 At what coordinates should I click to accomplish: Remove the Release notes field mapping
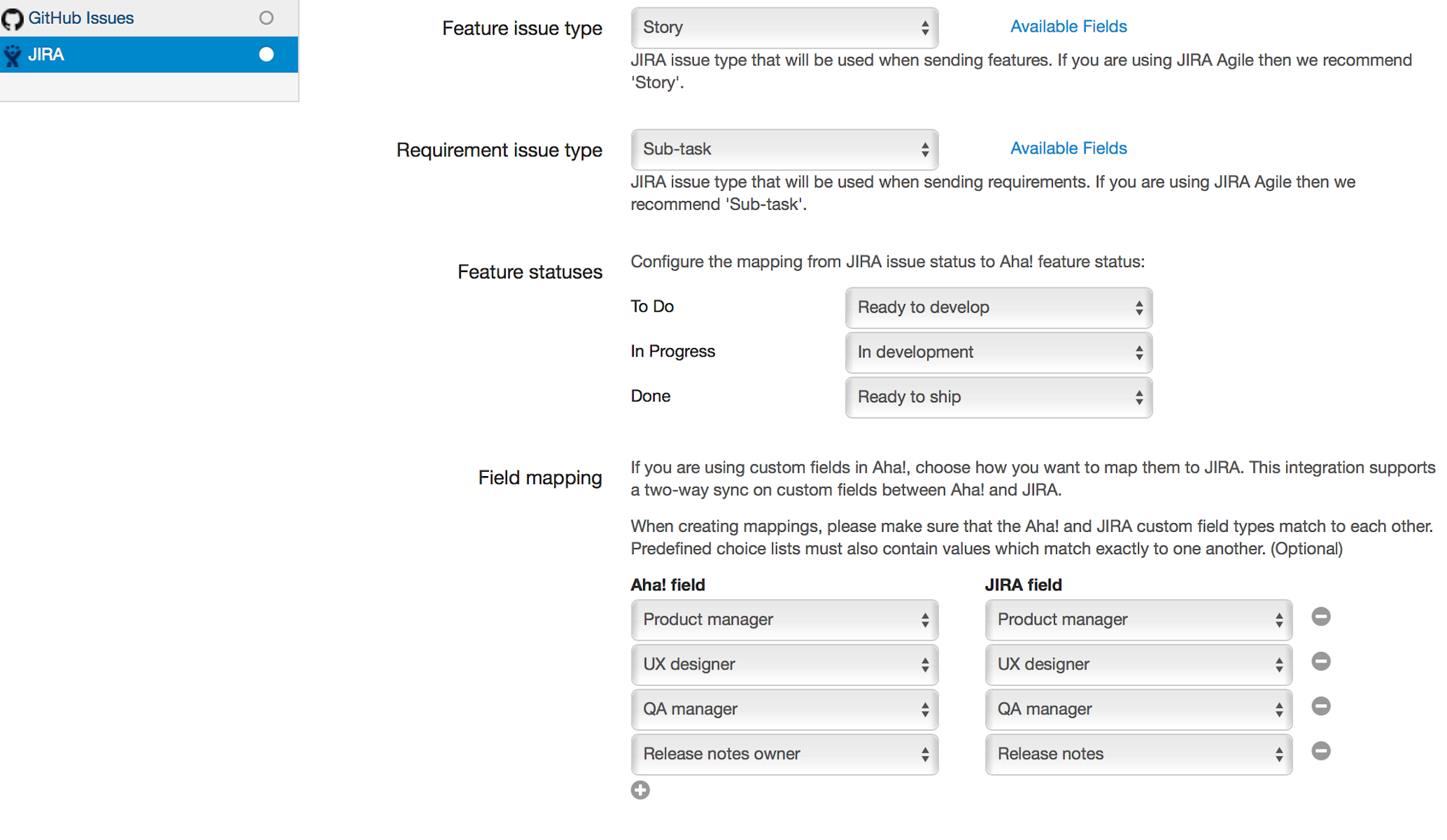pyautogui.click(x=1321, y=751)
